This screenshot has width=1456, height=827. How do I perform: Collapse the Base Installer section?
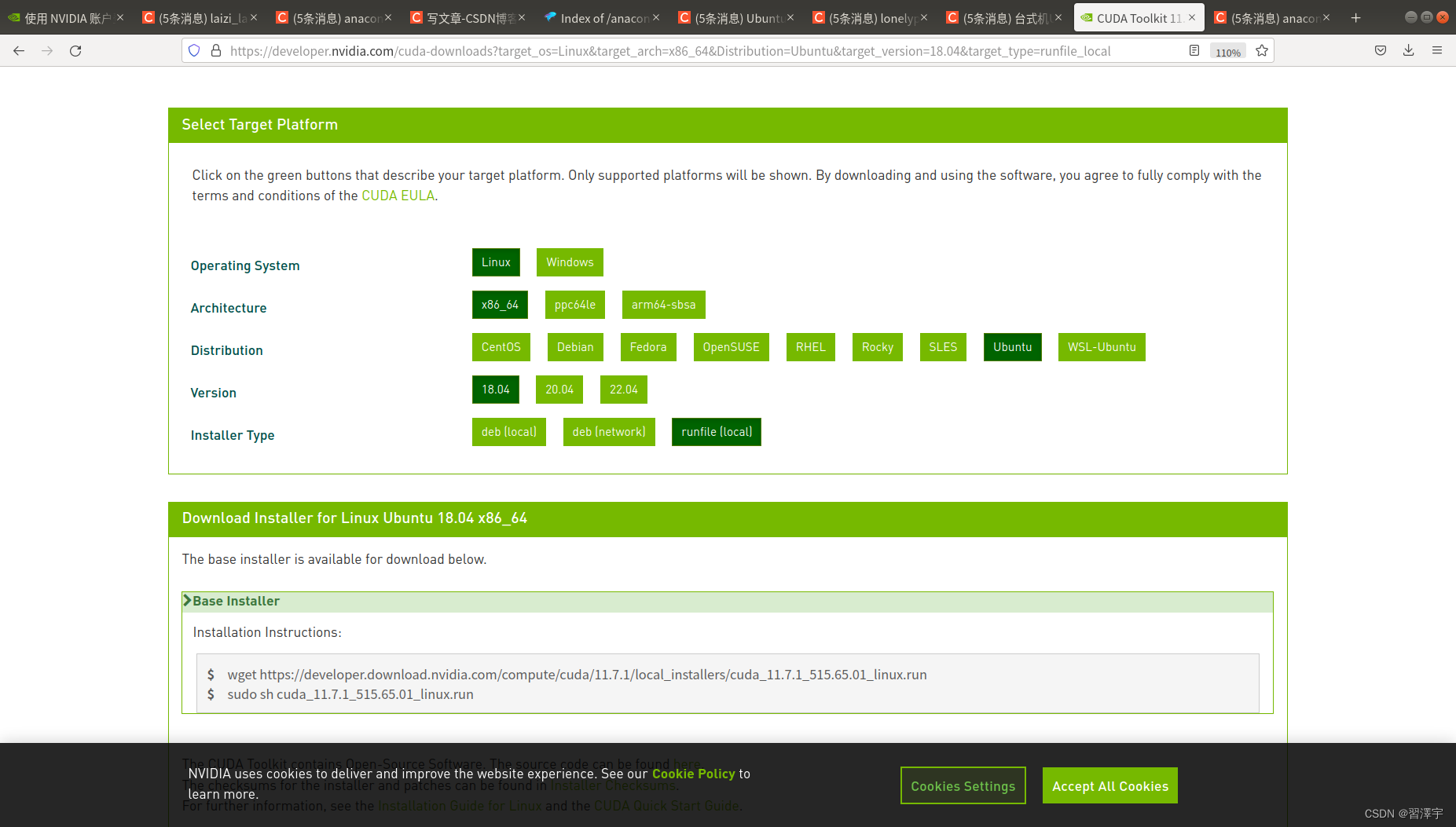click(727, 602)
